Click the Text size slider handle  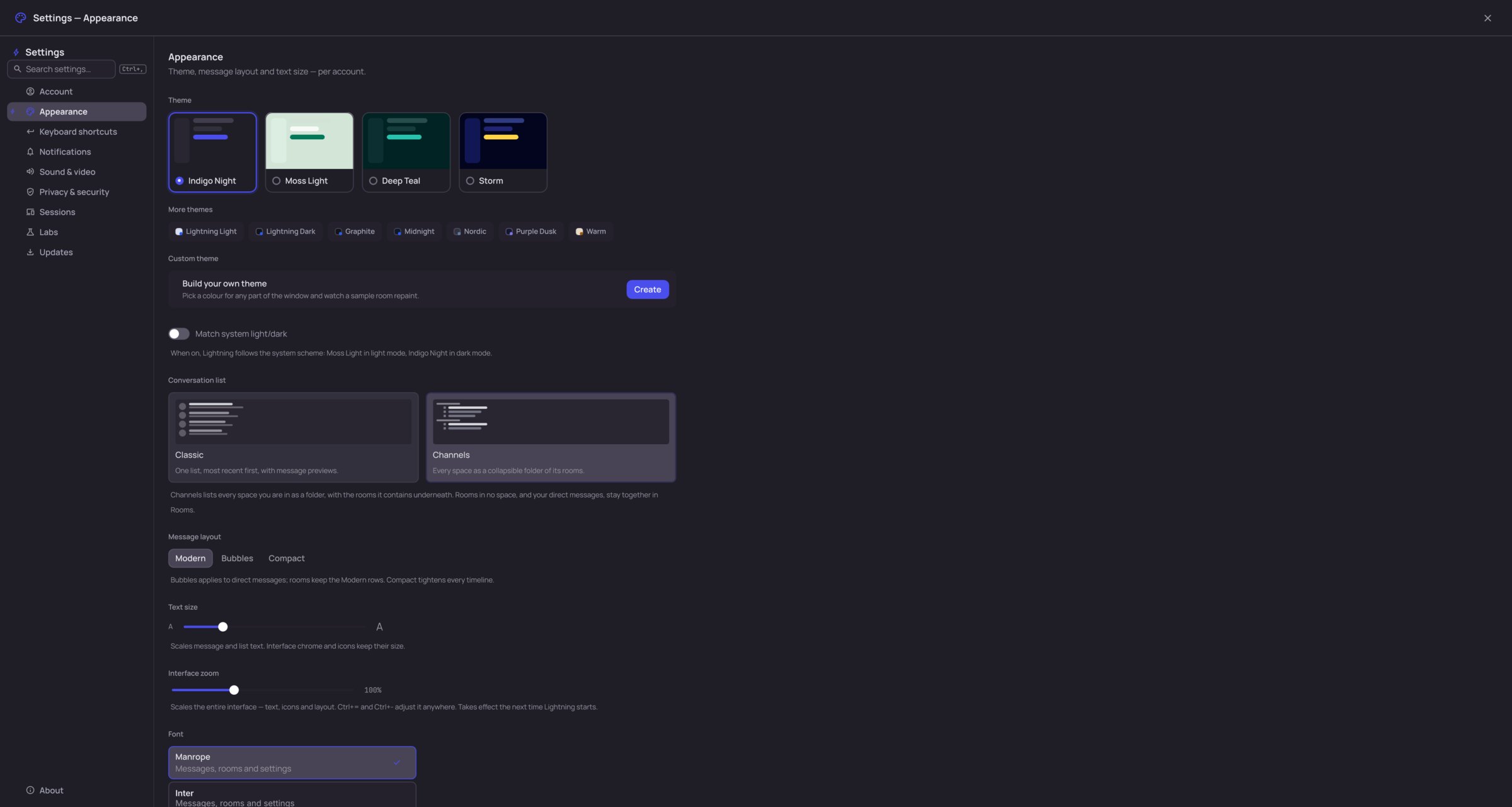223,627
